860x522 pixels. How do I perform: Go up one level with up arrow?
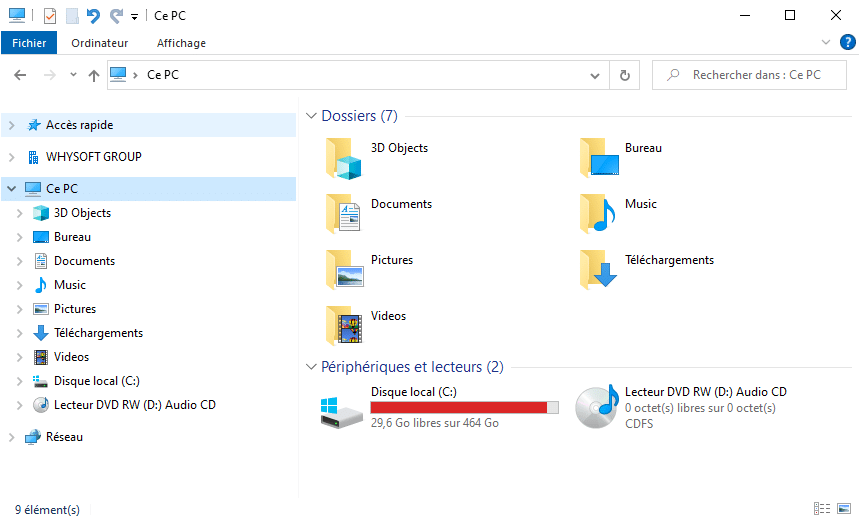tap(94, 76)
